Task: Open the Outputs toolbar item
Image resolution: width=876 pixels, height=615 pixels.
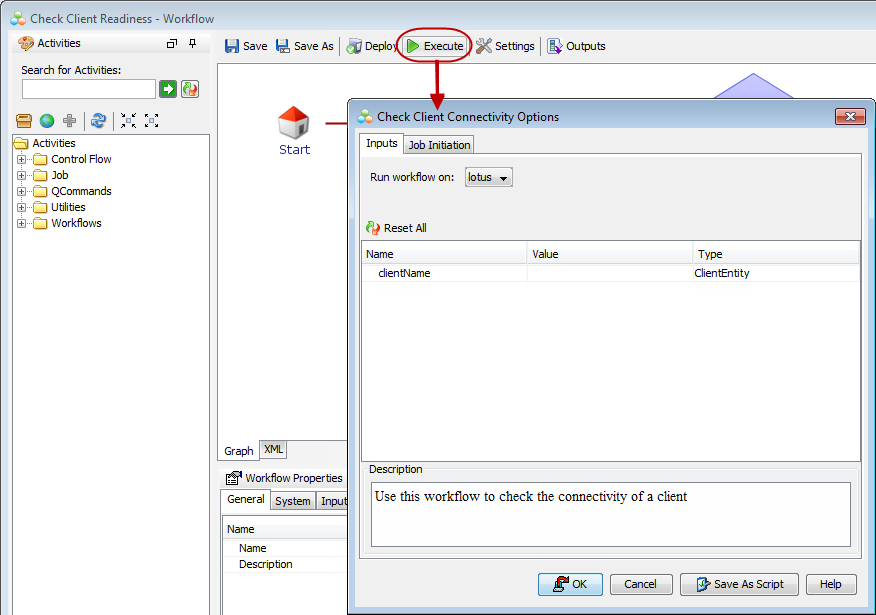Action: pos(576,46)
